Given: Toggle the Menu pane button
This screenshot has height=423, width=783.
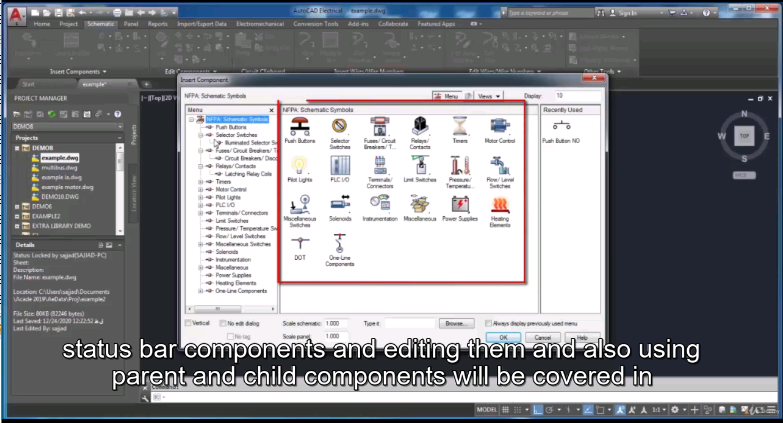Looking at the screenshot, I should [x=446, y=96].
